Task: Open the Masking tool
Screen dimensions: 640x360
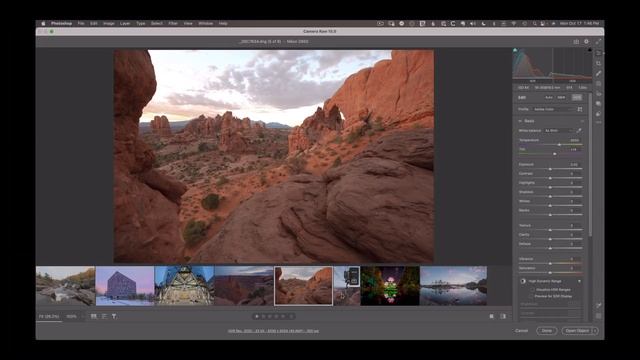Action: (x=598, y=84)
